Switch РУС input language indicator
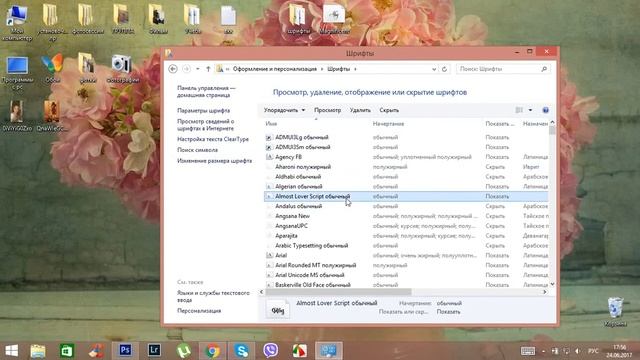 593,351
